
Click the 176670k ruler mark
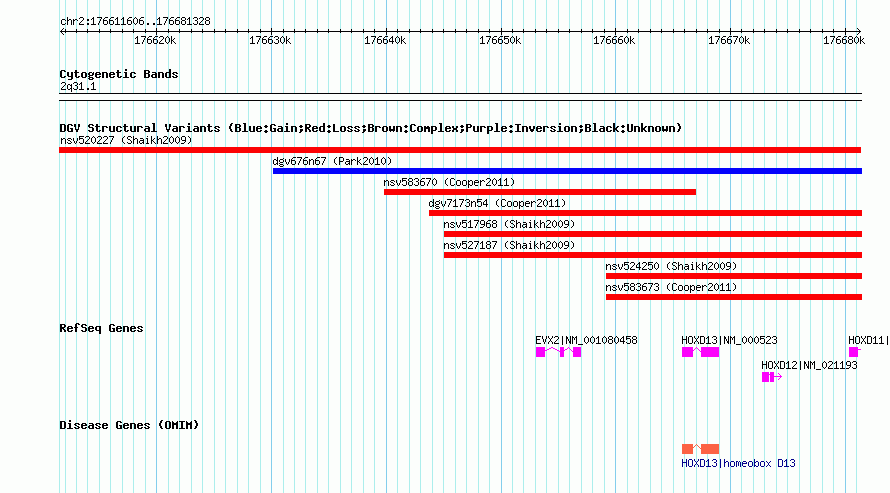coord(729,41)
